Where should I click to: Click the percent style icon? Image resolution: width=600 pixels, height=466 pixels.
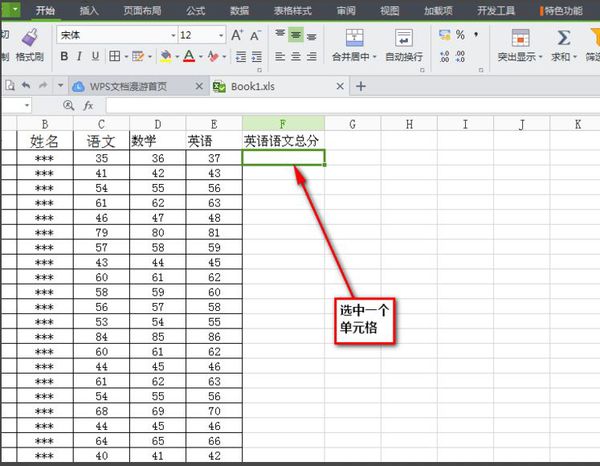click(x=460, y=35)
